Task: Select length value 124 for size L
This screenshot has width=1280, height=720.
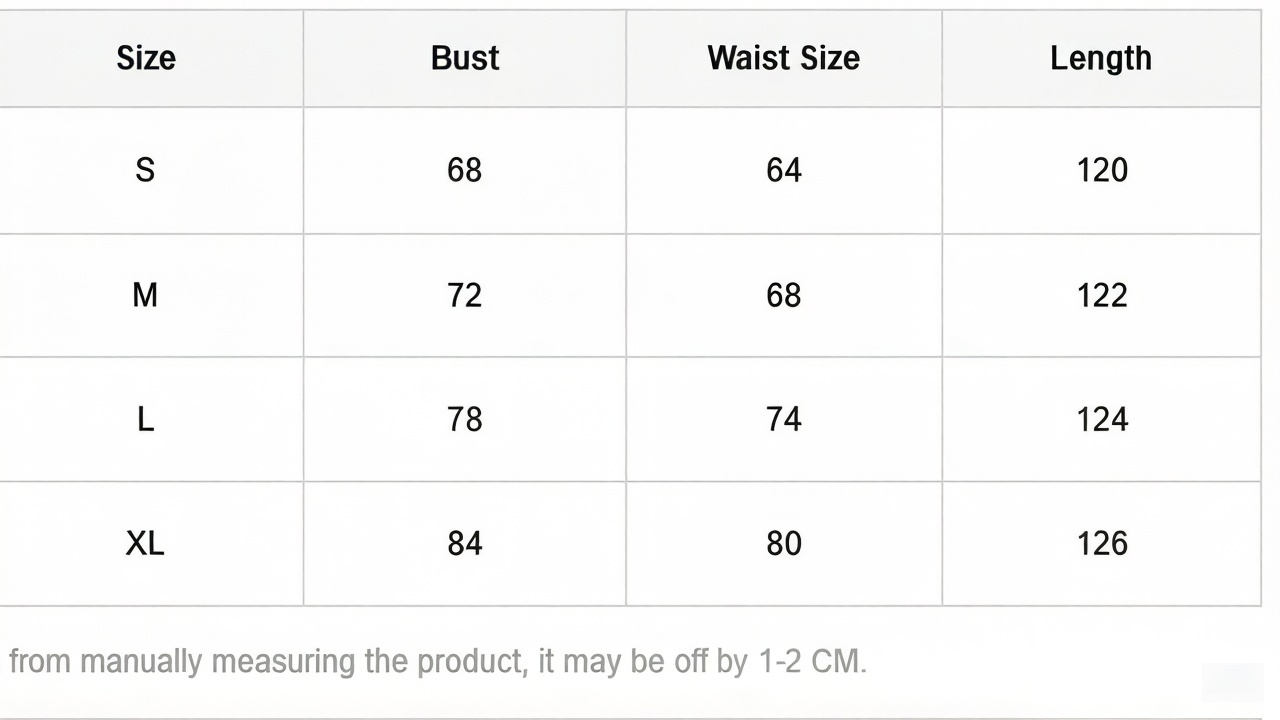Action: pos(1102,419)
